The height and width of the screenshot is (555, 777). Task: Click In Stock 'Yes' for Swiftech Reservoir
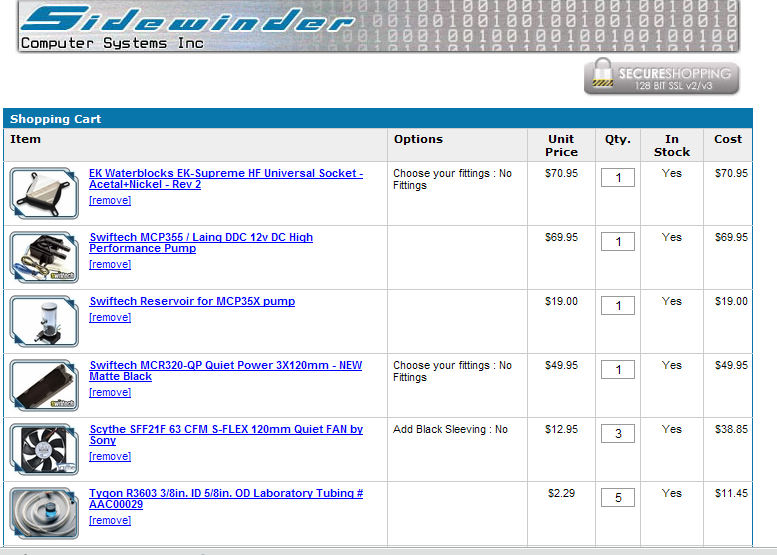672,301
